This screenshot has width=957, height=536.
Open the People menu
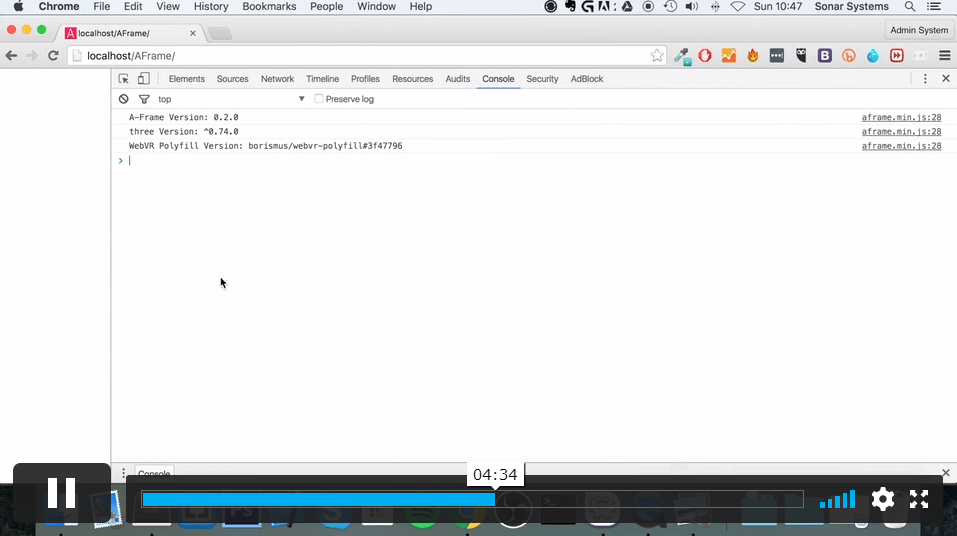tap(327, 7)
